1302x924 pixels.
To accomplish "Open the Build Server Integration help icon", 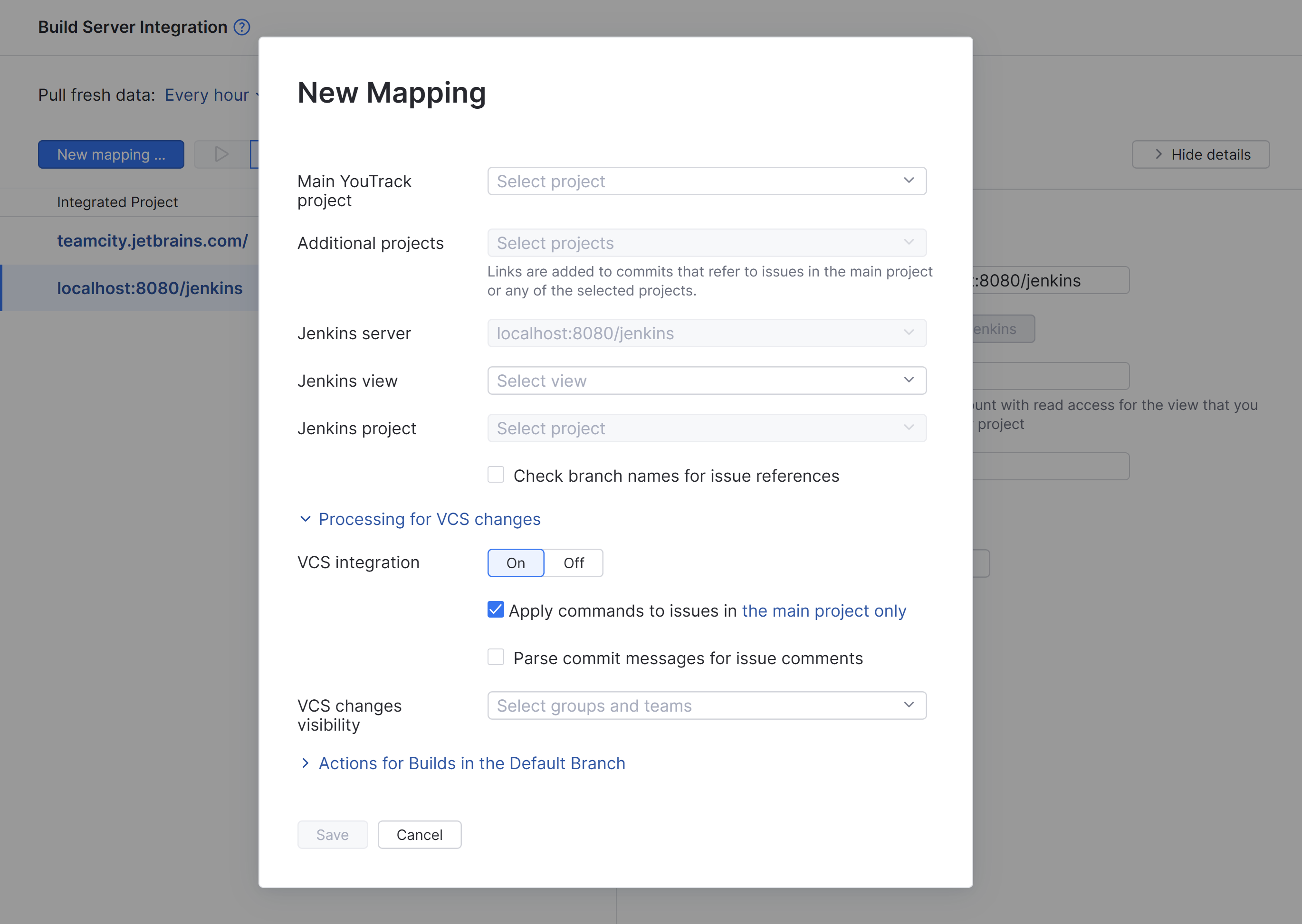I will [x=242, y=27].
